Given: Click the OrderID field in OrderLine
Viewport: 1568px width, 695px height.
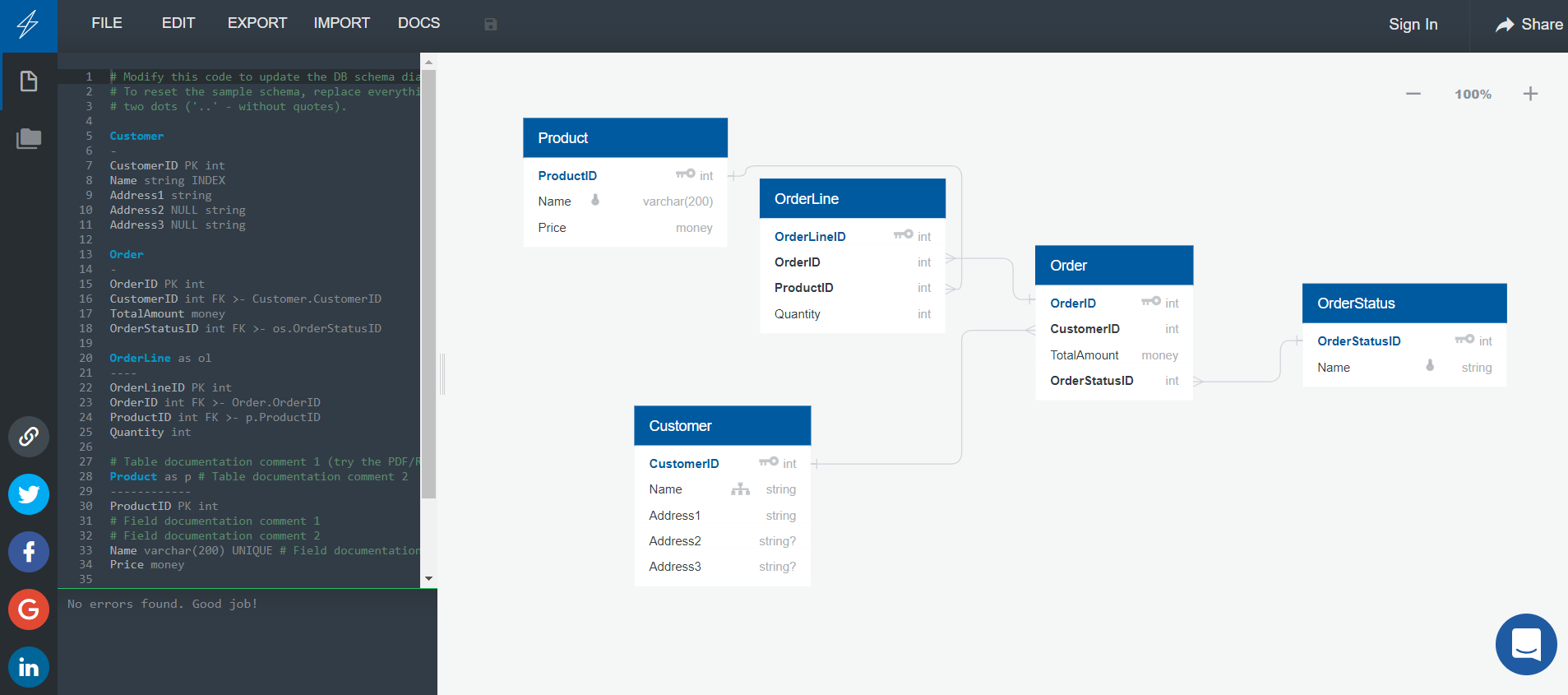Looking at the screenshot, I should click(x=853, y=262).
